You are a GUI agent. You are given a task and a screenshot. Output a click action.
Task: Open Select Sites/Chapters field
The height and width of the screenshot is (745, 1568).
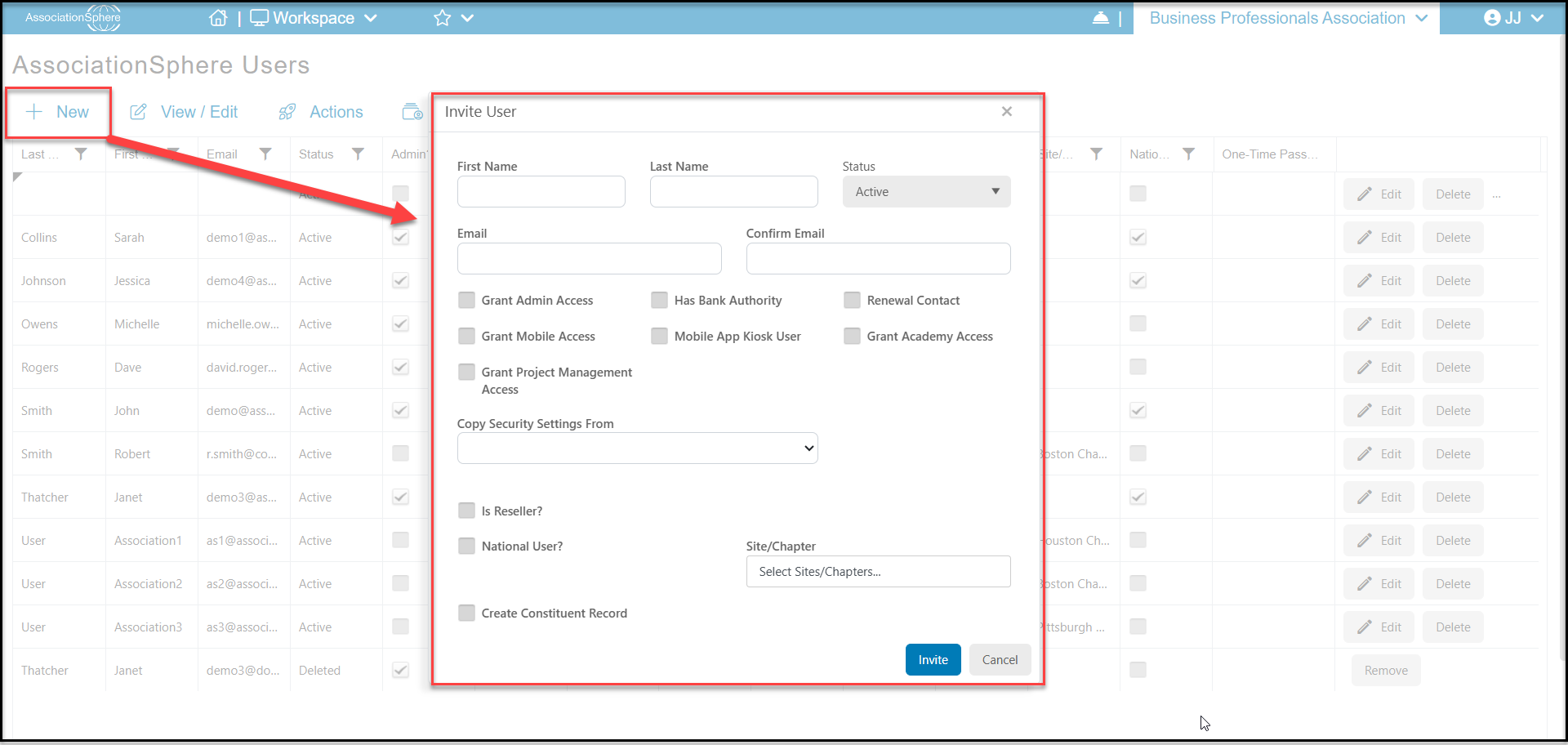(x=879, y=572)
